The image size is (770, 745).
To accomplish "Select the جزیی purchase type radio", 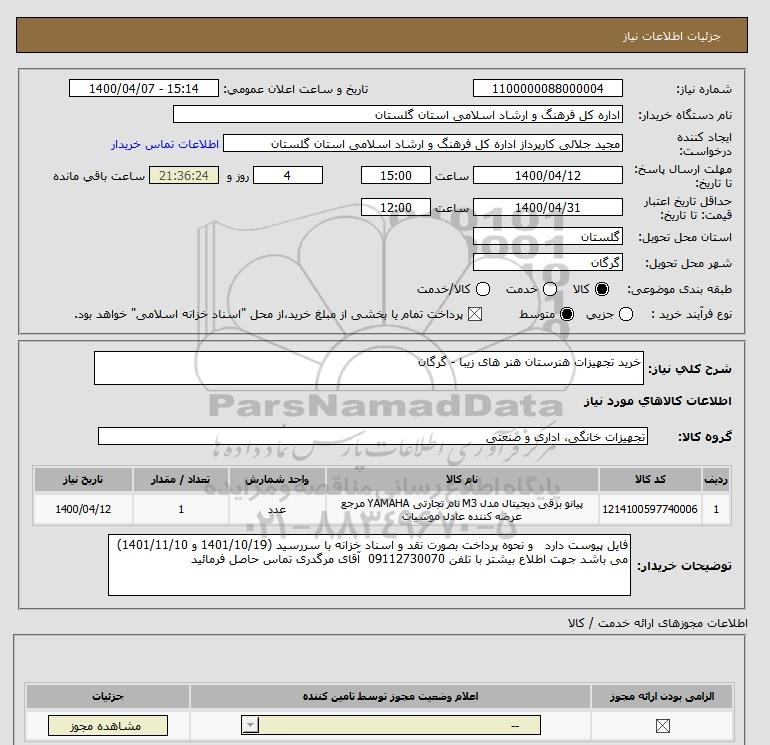I will tap(626, 314).
